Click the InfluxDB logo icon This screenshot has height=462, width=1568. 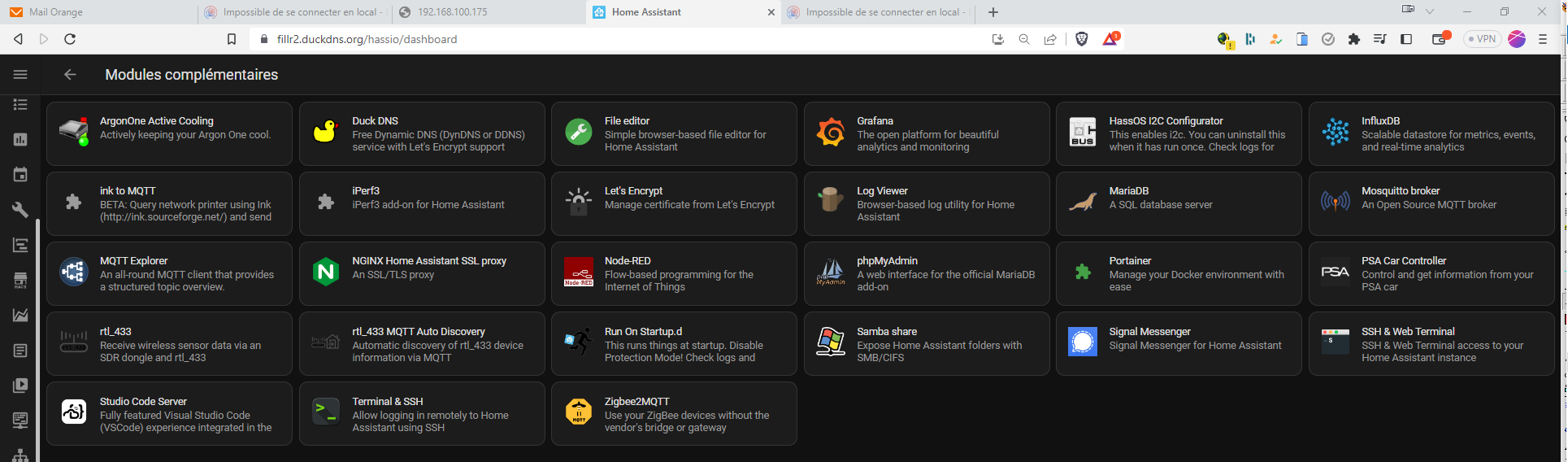[1336, 132]
